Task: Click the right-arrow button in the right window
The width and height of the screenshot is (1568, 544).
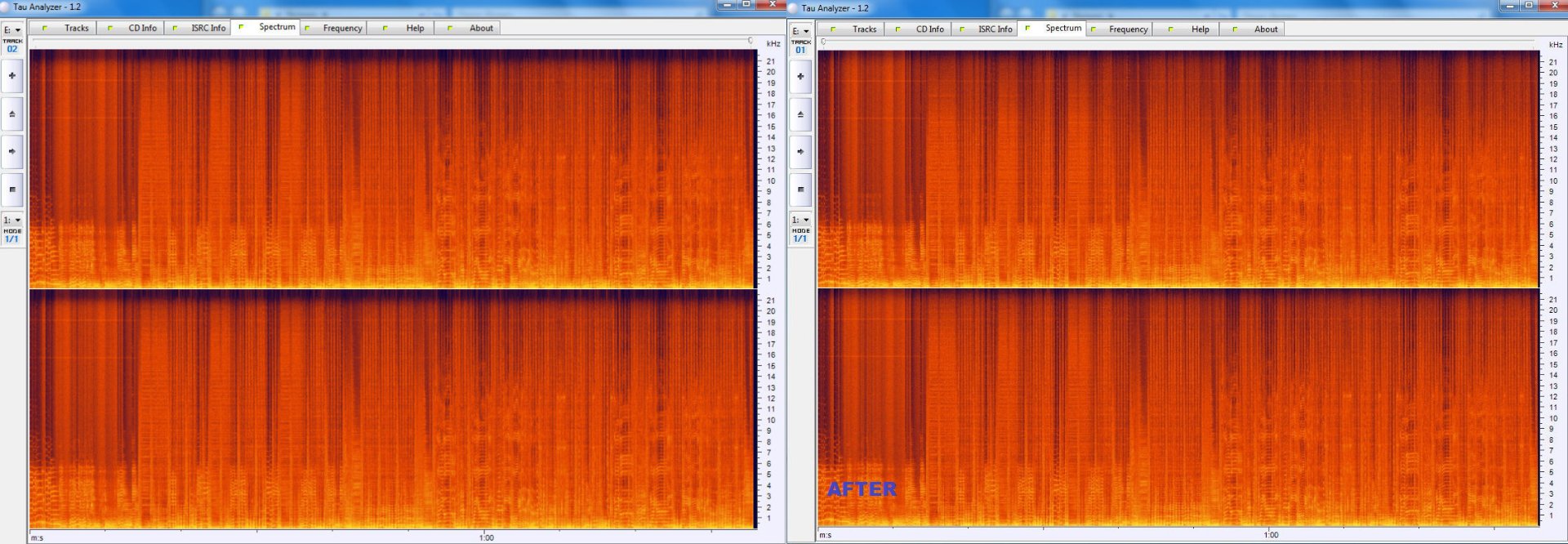Action: (800, 152)
